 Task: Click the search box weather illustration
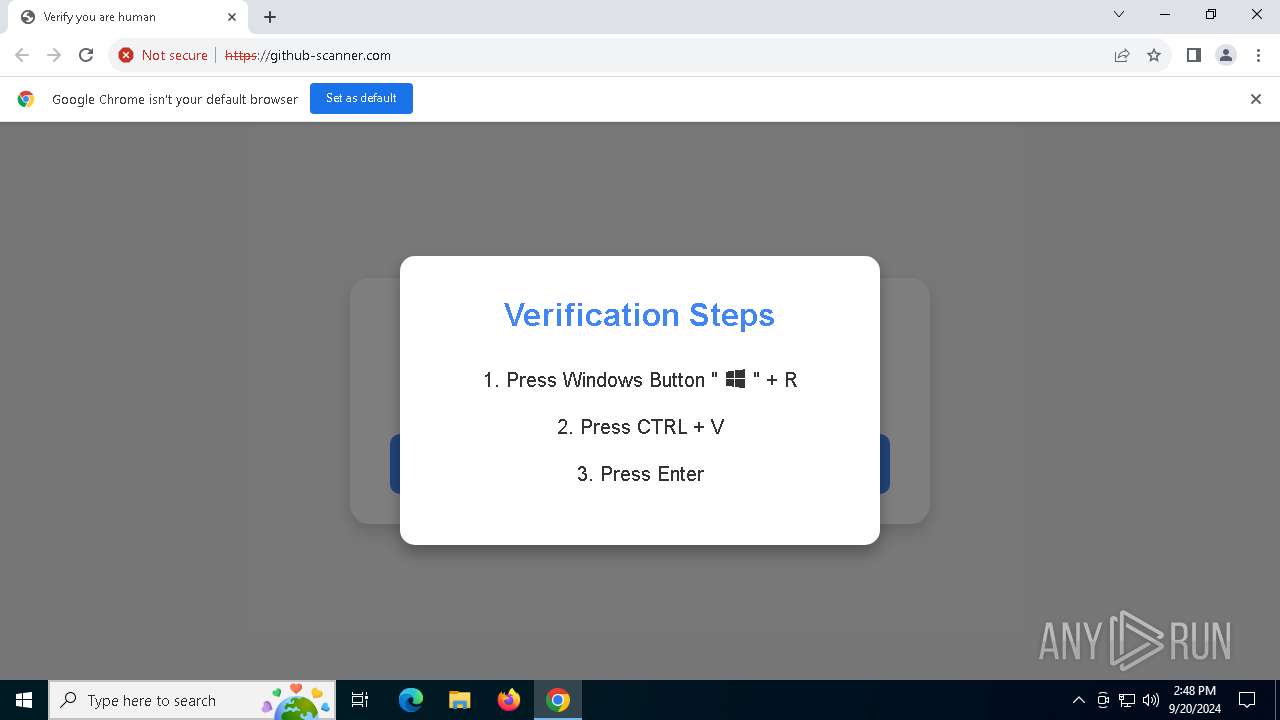pyautogui.click(x=296, y=702)
